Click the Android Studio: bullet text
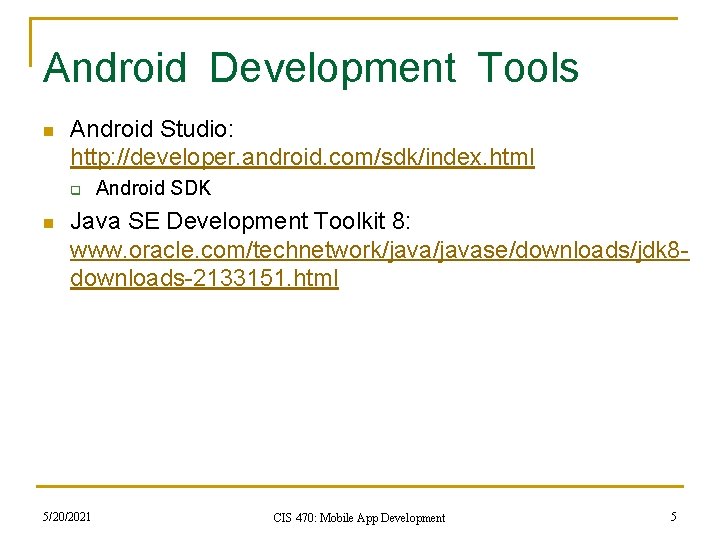The height and width of the screenshot is (540, 720). pyautogui.click(x=152, y=129)
